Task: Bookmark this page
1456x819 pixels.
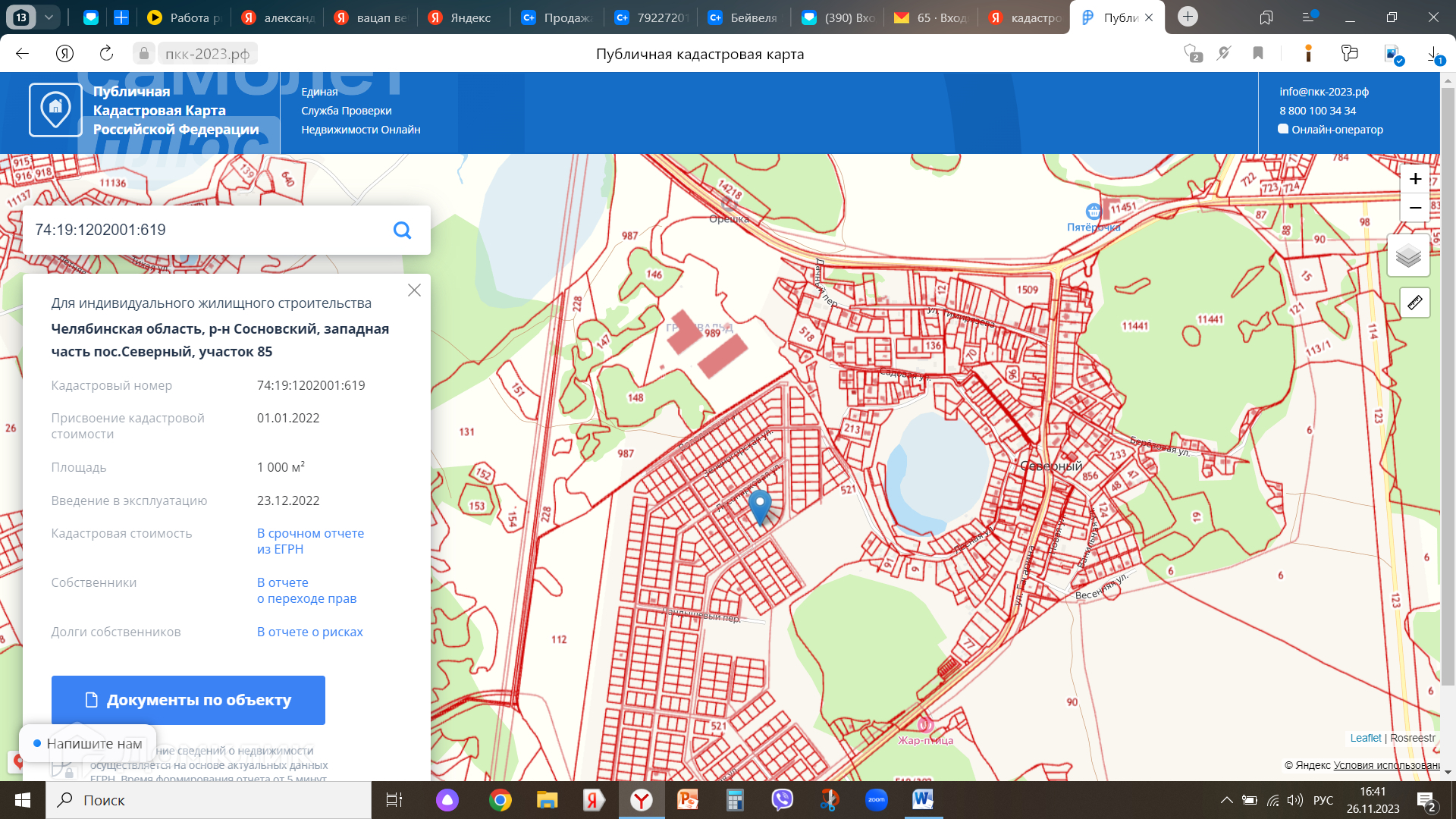Action: tap(1258, 53)
